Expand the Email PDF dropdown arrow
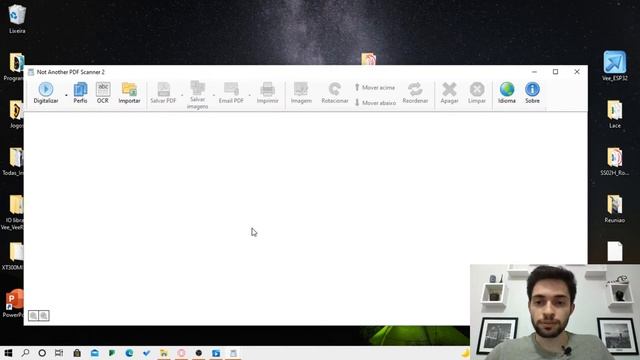 (249, 95)
